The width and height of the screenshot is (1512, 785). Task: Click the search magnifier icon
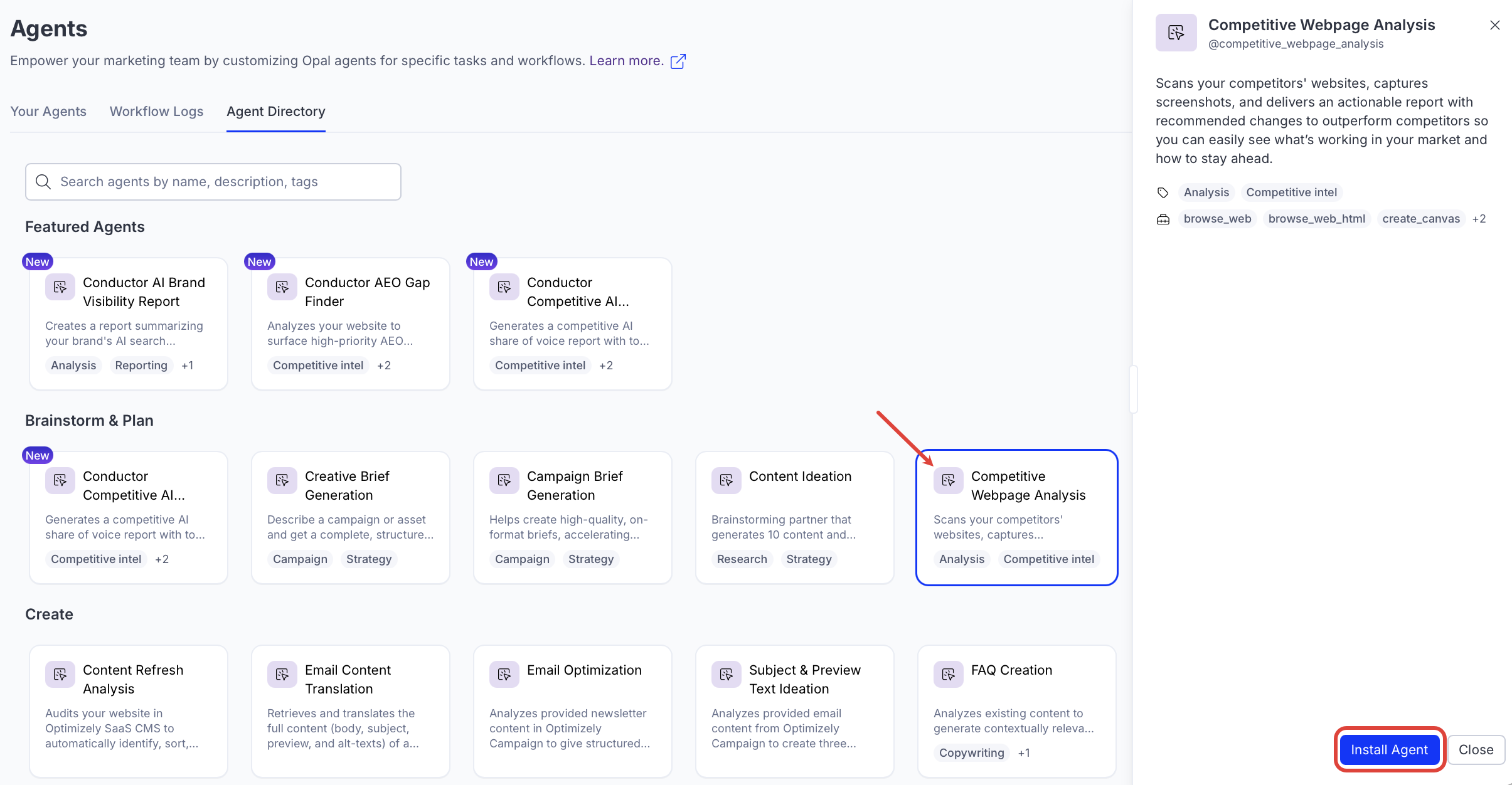tap(43, 182)
